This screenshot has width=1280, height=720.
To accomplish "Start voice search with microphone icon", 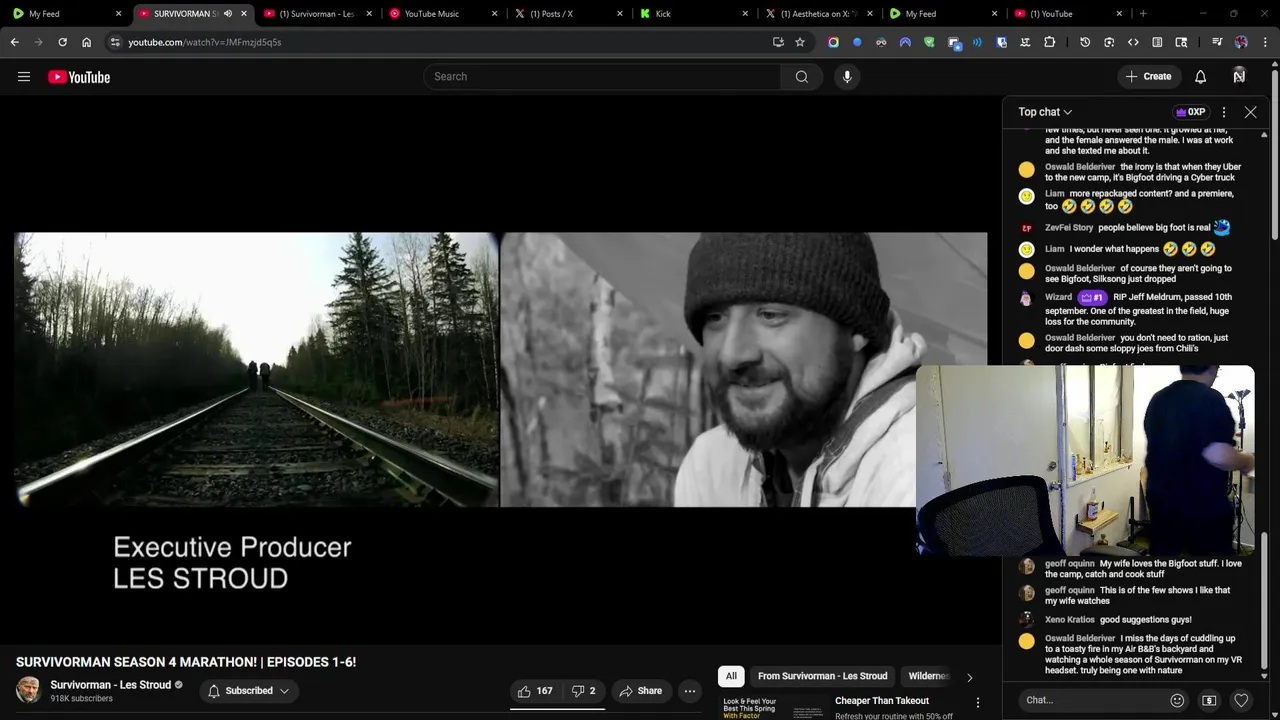I will pos(847,77).
